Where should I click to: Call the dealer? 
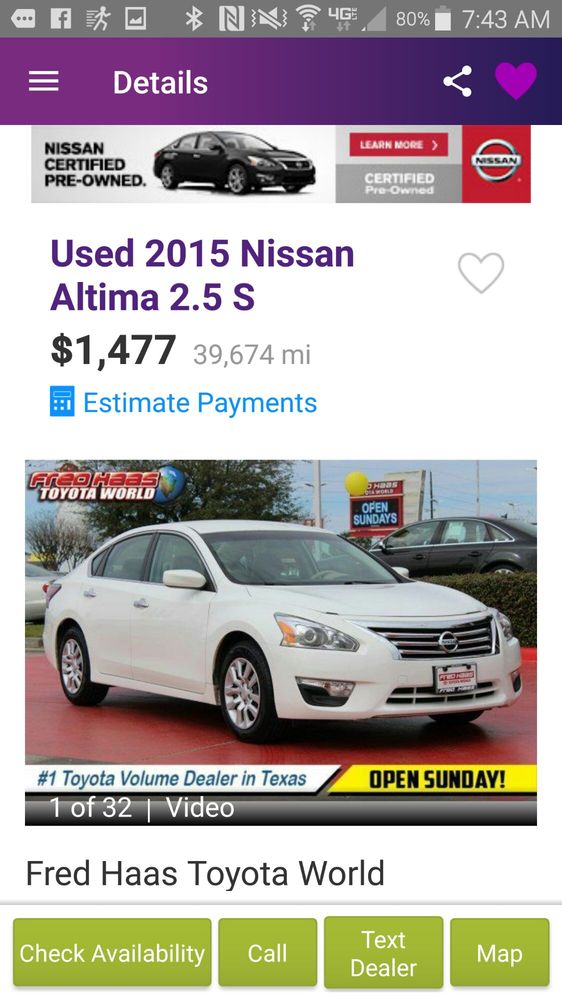(267, 953)
